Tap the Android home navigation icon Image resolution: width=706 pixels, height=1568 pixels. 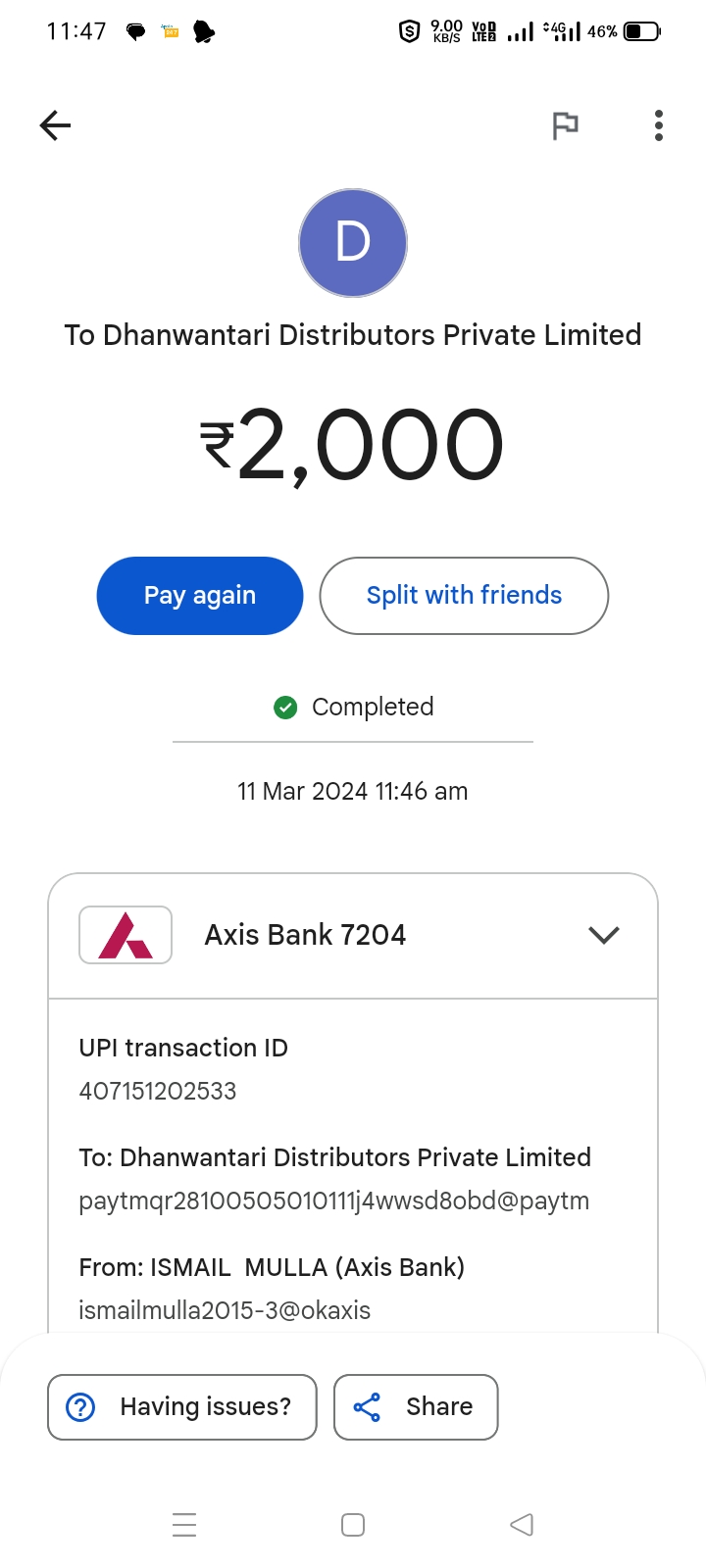[x=353, y=1525]
